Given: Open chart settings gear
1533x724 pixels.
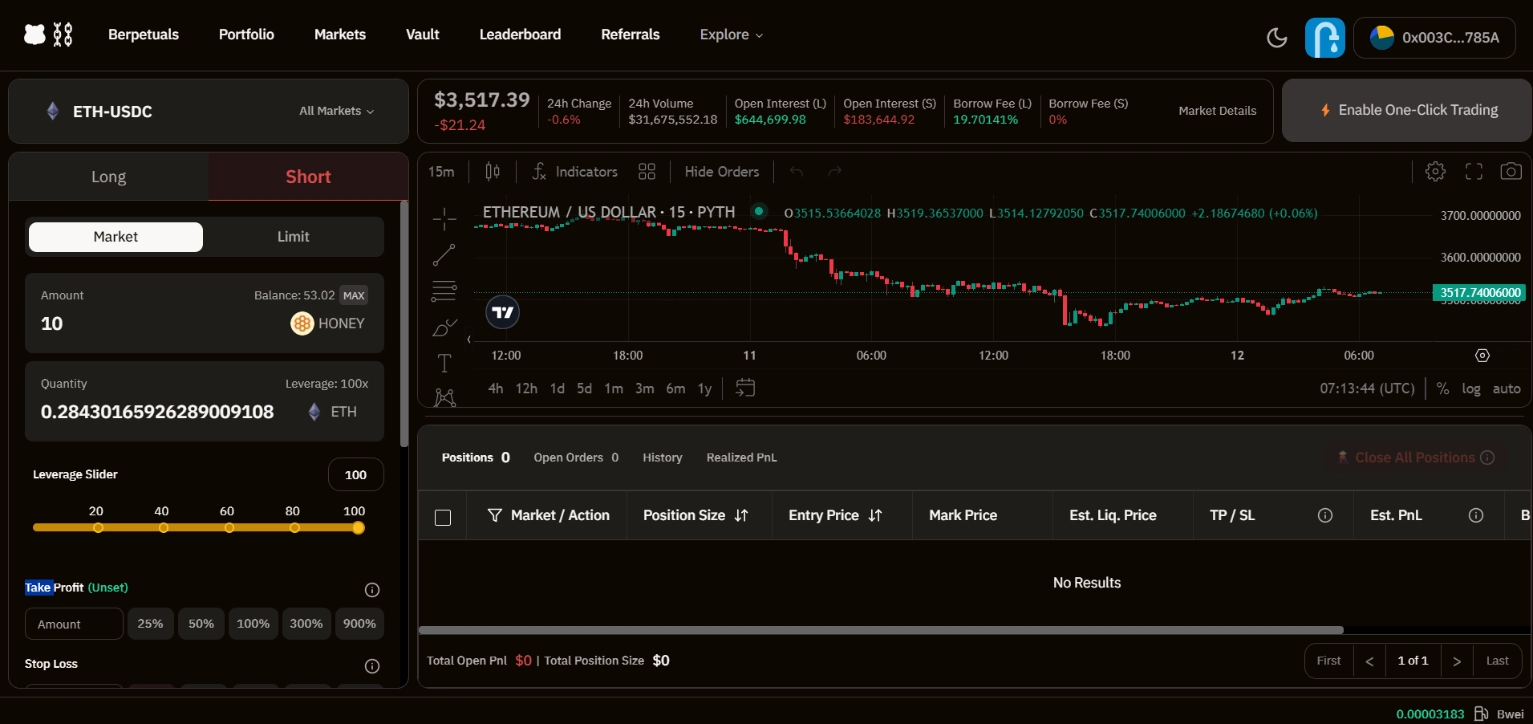Looking at the screenshot, I should click(x=1435, y=171).
